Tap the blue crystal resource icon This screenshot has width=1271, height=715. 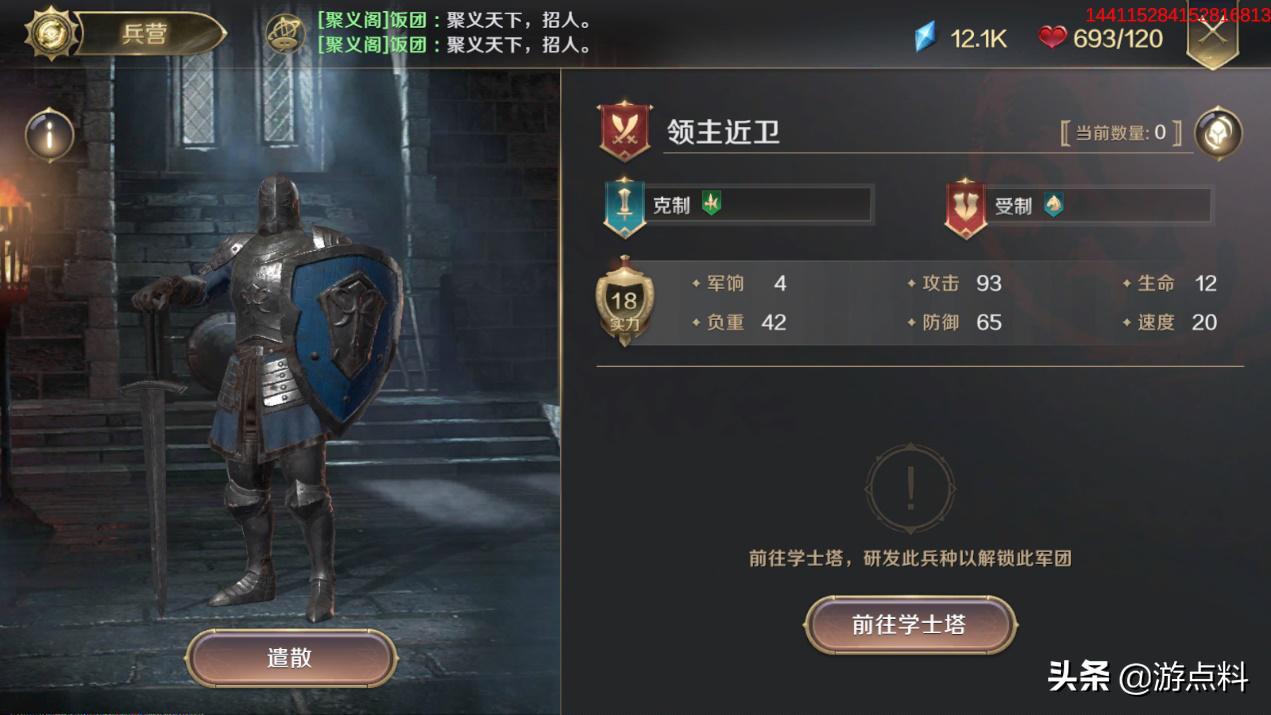(x=927, y=39)
